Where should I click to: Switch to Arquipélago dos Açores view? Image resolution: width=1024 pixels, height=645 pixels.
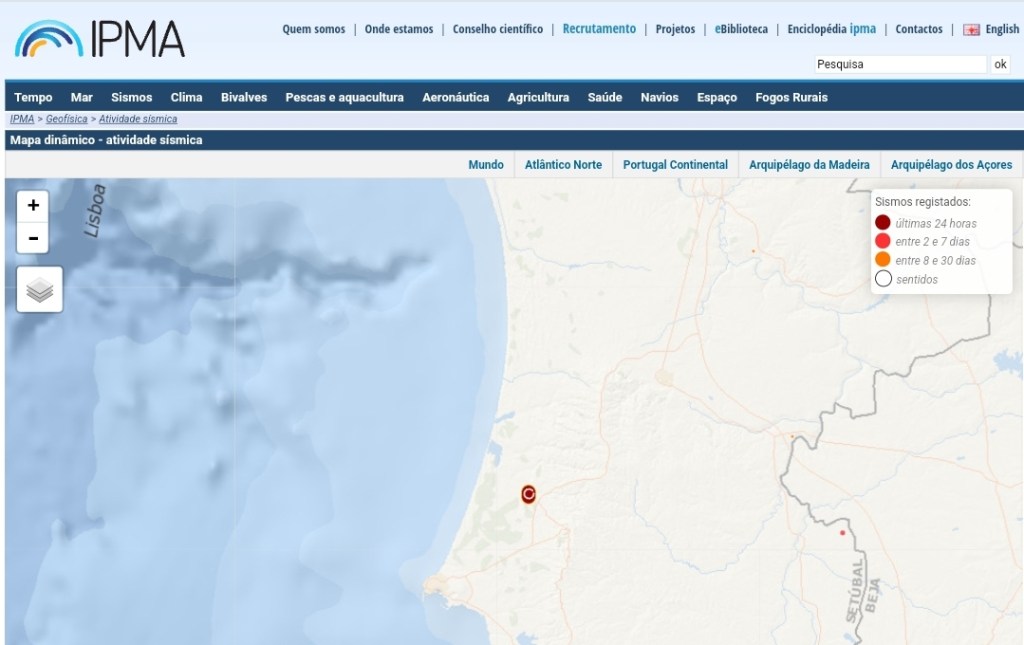[951, 164]
